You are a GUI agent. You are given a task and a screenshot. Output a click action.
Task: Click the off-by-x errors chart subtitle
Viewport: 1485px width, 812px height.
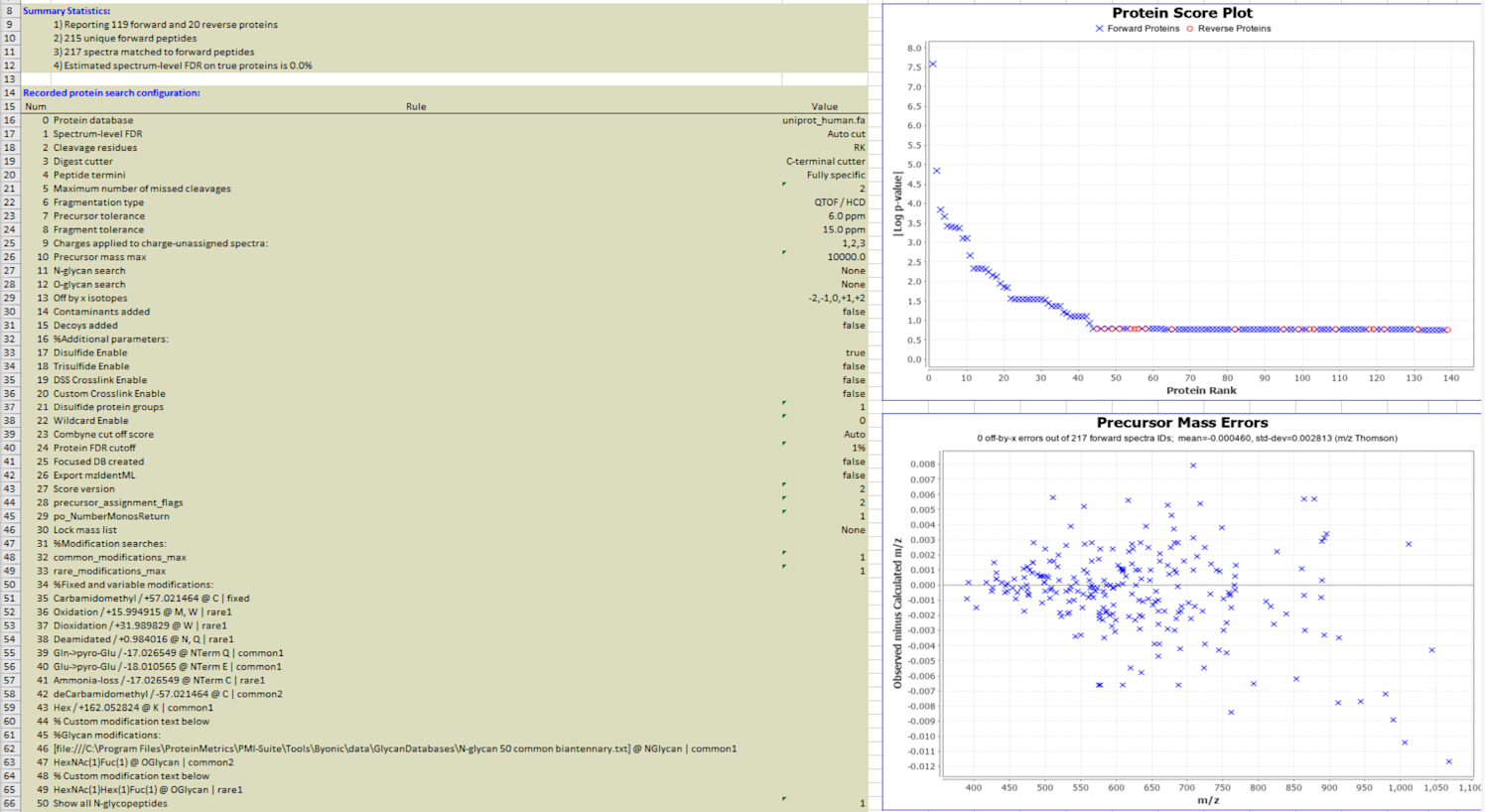1186,438
